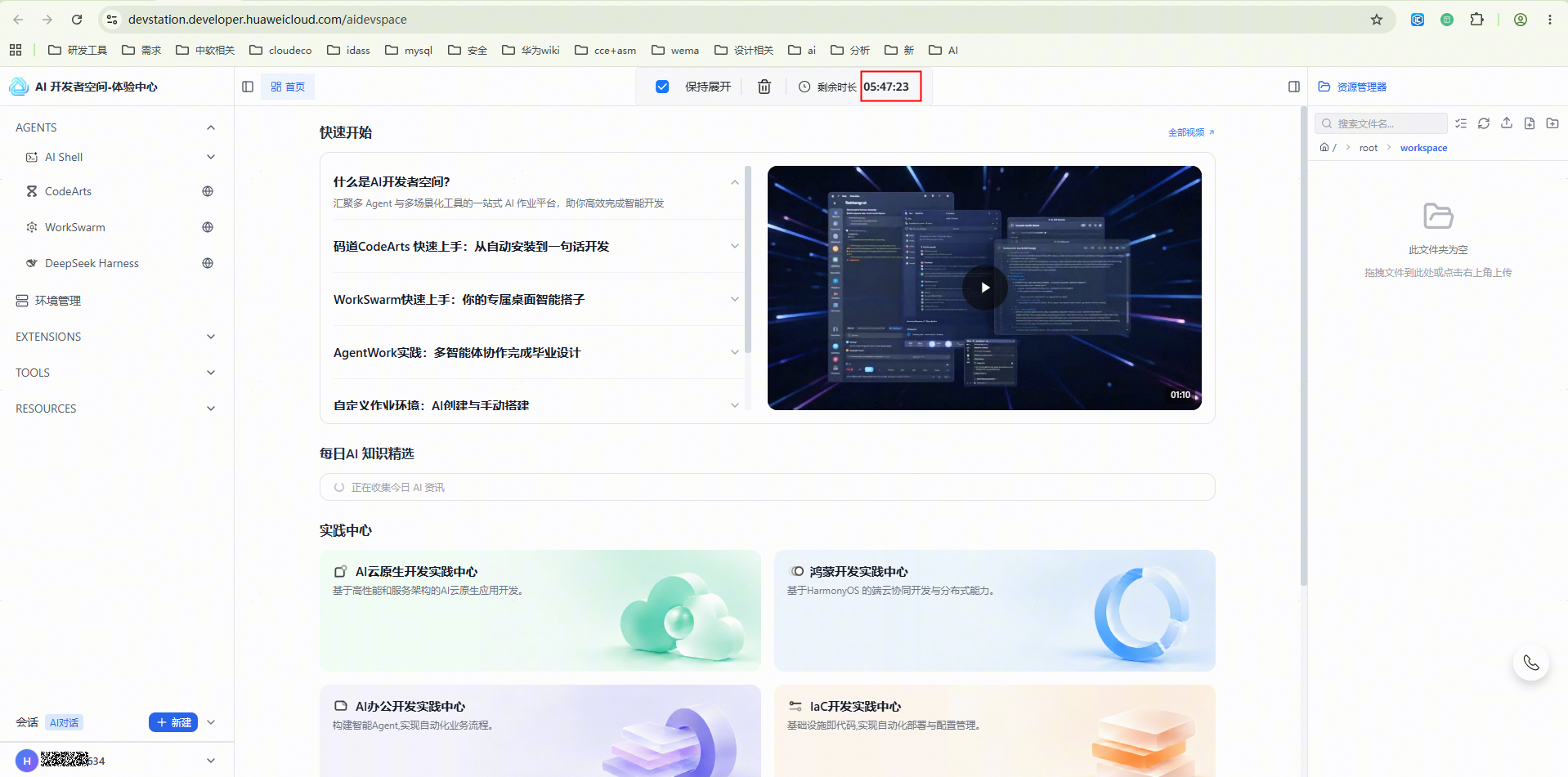The width and height of the screenshot is (1568, 777).
Task: Click the globe icon beside WorkSwarm
Action: pos(208,227)
